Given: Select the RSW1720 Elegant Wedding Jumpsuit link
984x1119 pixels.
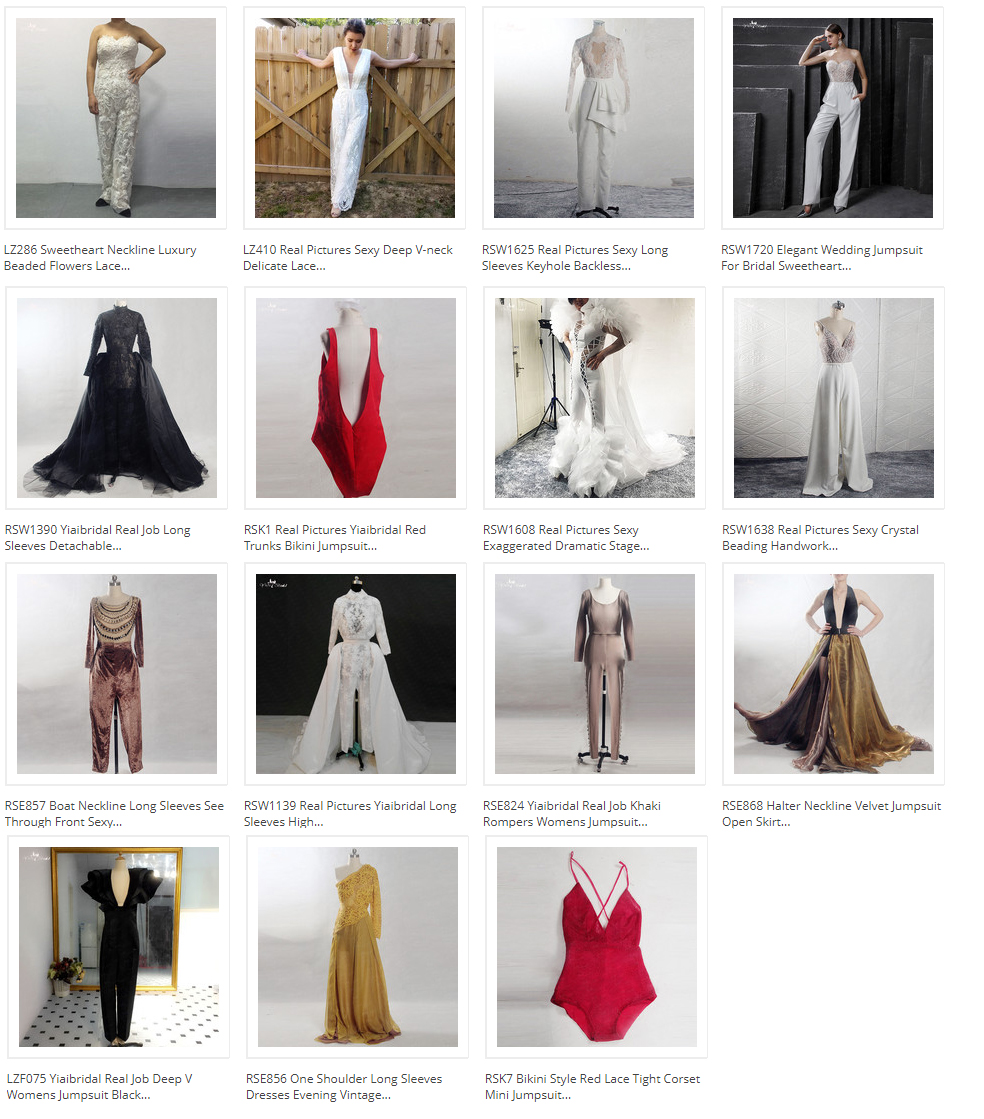Looking at the screenshot, I should 825,257.
